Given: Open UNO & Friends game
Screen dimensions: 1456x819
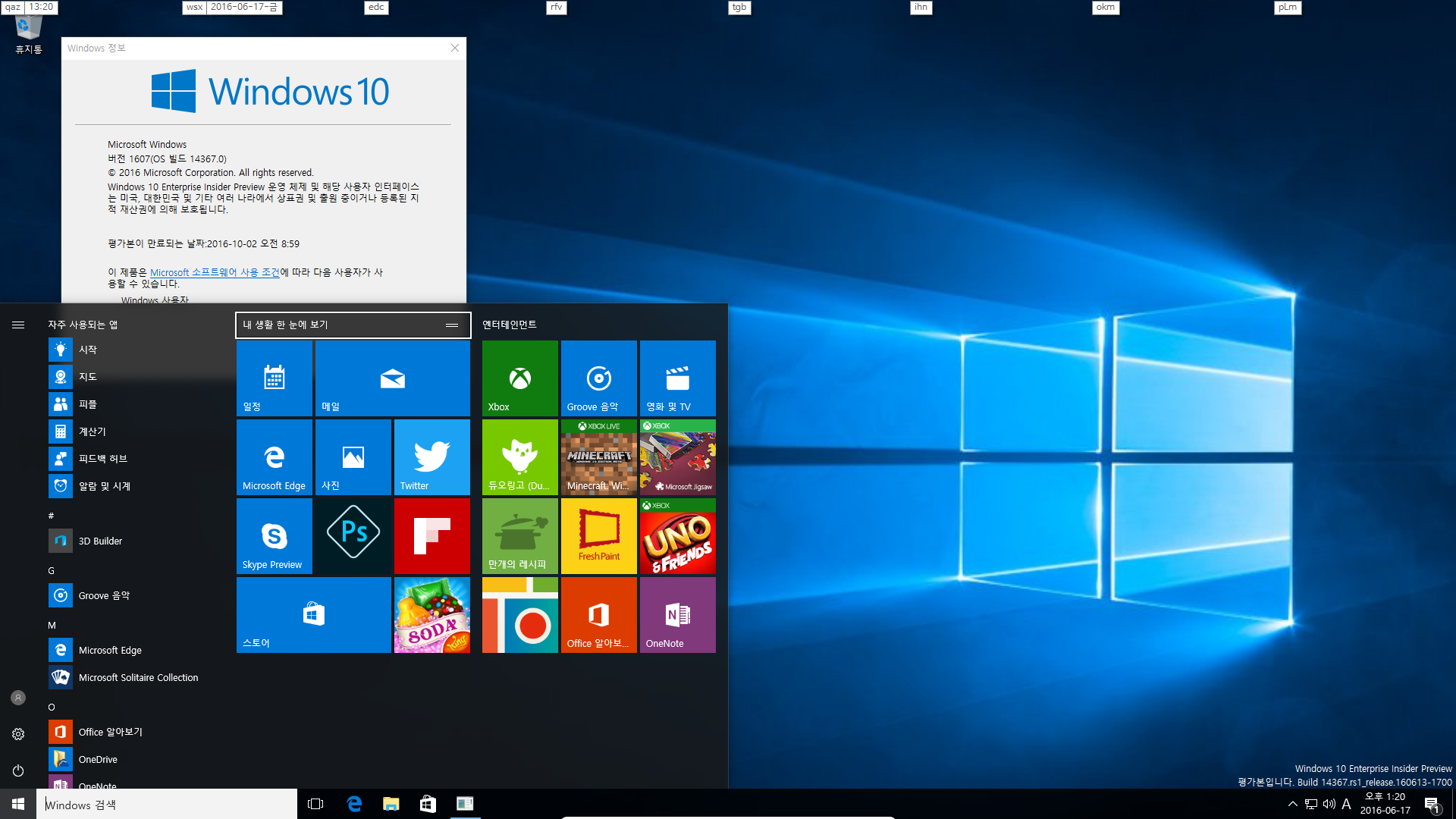Looking at the screenshot, I should pyautogui.click(x=677, y=537).
